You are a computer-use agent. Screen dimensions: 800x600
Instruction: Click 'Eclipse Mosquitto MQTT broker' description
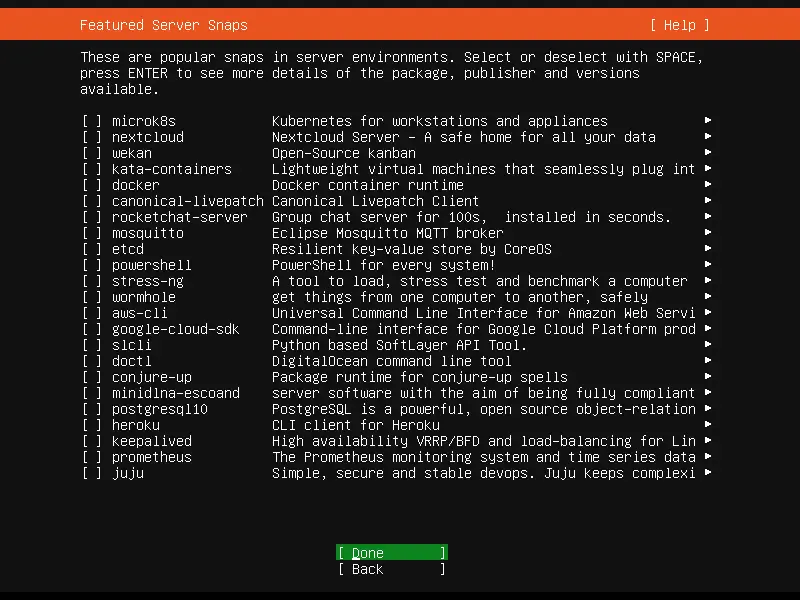click(388, 233)
